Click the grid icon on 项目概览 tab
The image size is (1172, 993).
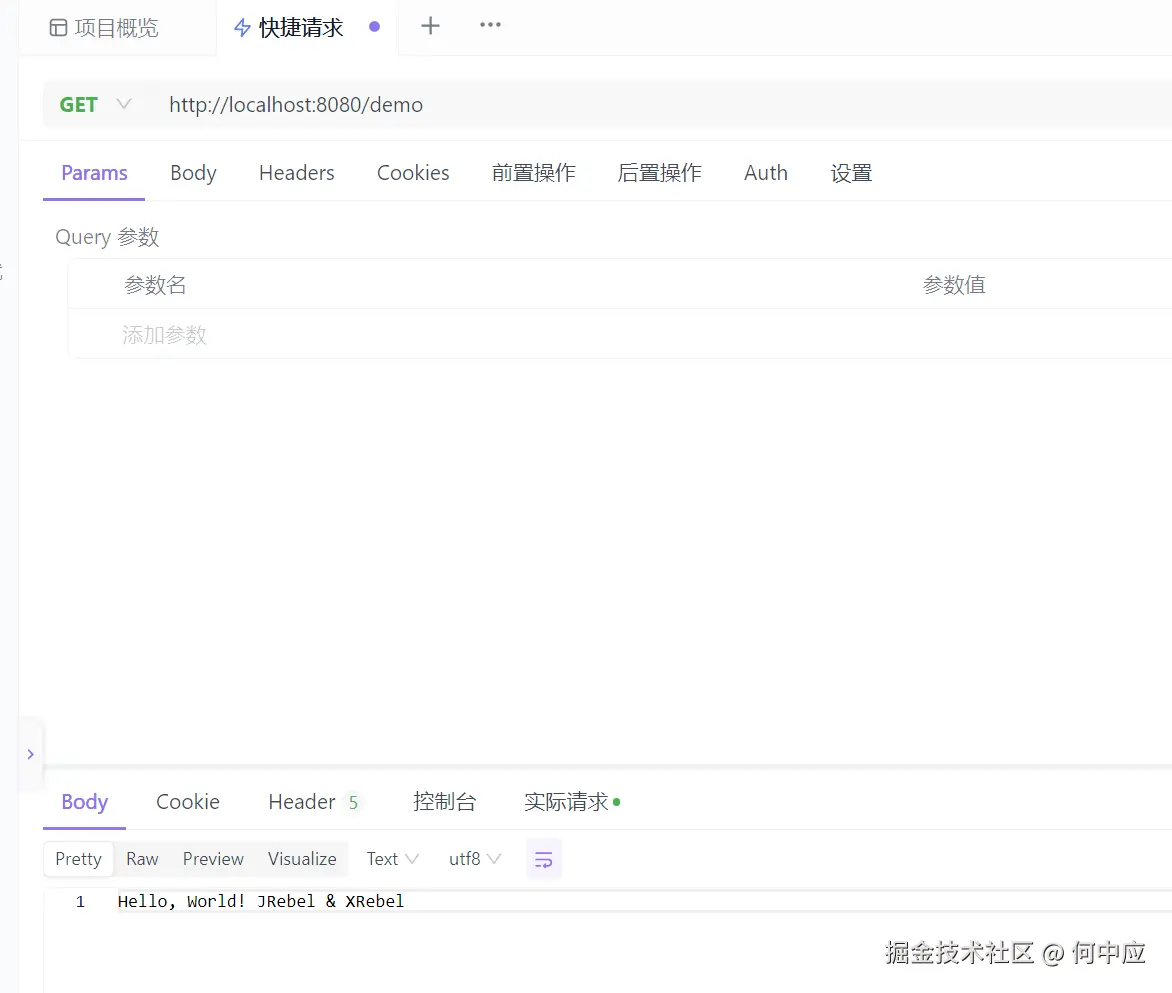(57, 27)
